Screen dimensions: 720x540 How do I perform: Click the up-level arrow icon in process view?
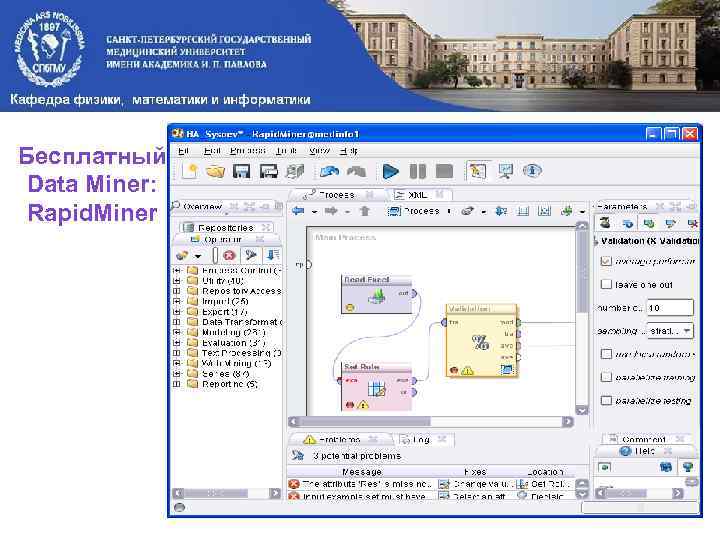[365, 211]
